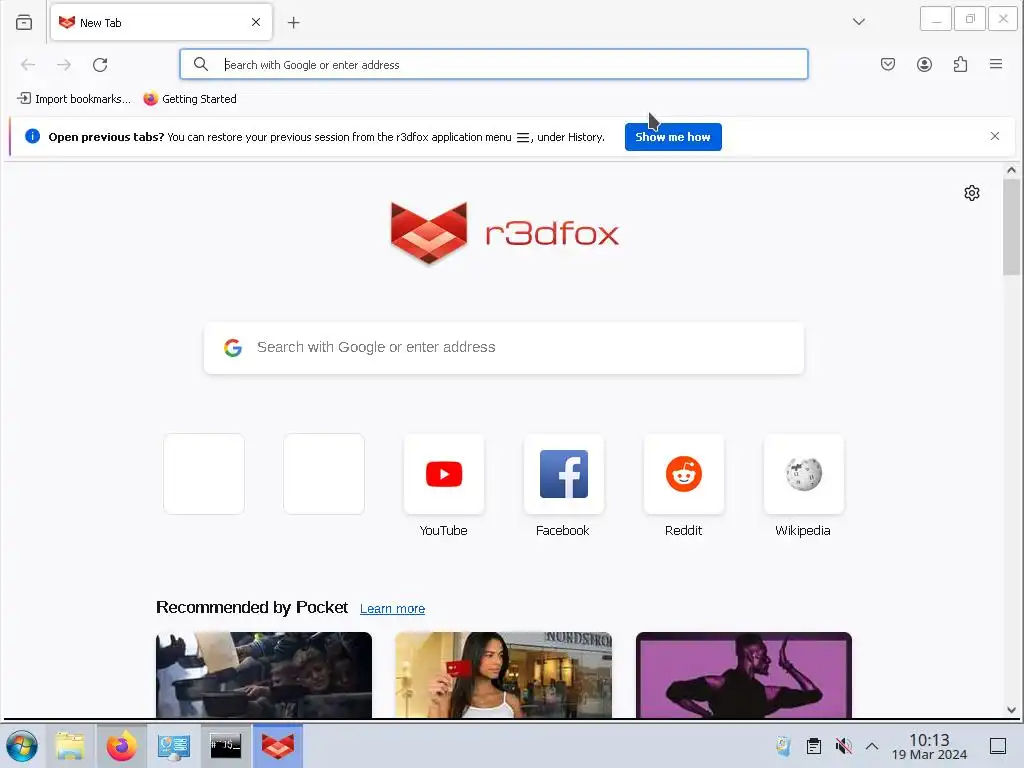Open the second blank shortcut tile

324,474
